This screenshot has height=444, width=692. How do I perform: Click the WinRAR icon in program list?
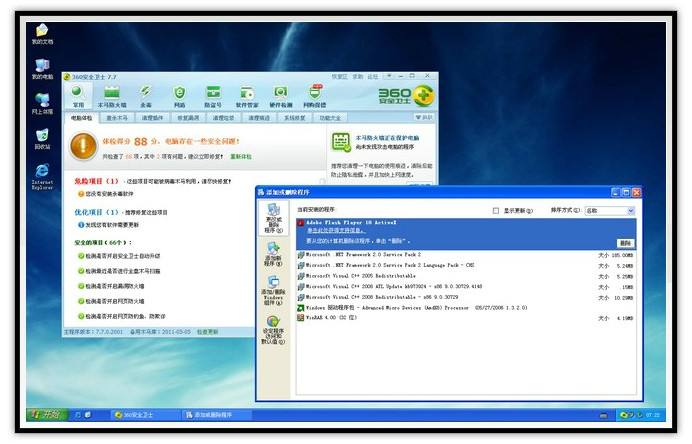[301, 318]
